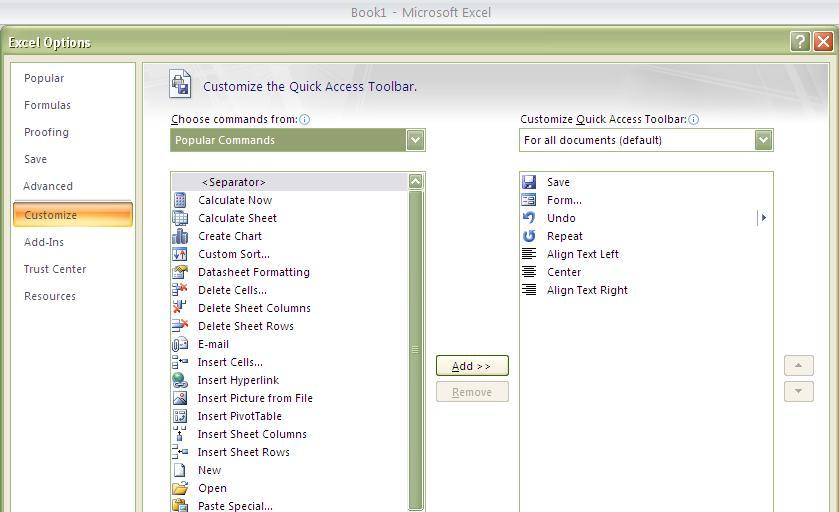
Task: Select the Open folder icon
Action: (x=180, y=488)
